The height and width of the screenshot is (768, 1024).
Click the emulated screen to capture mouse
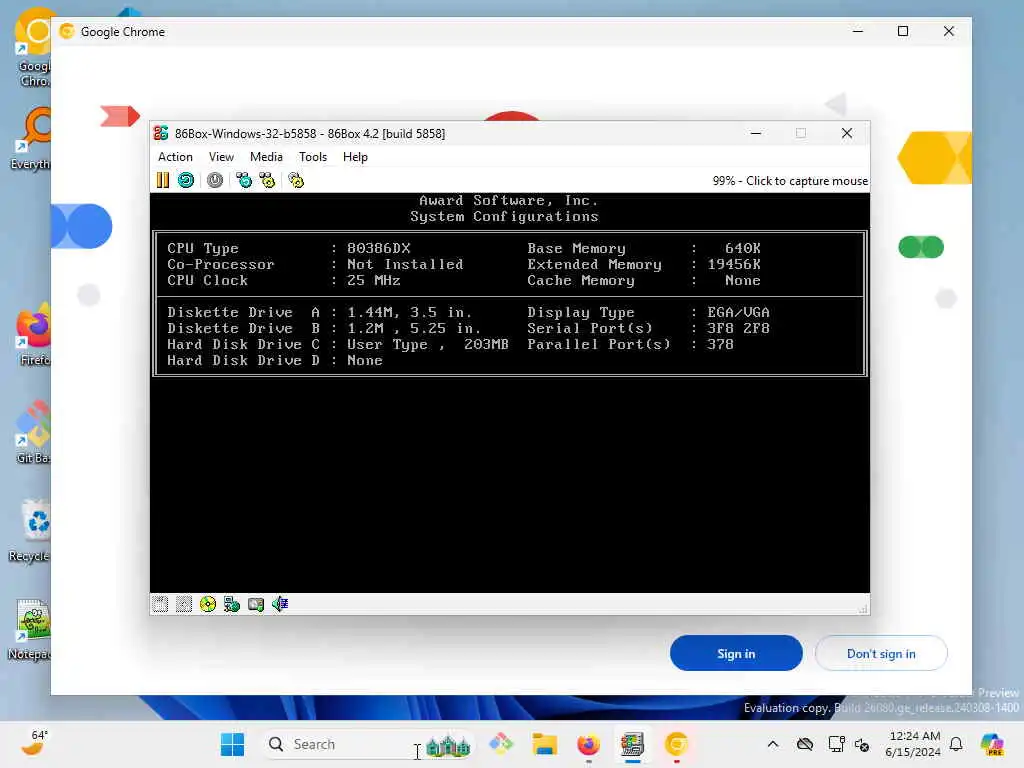click(x=509, y=392)
